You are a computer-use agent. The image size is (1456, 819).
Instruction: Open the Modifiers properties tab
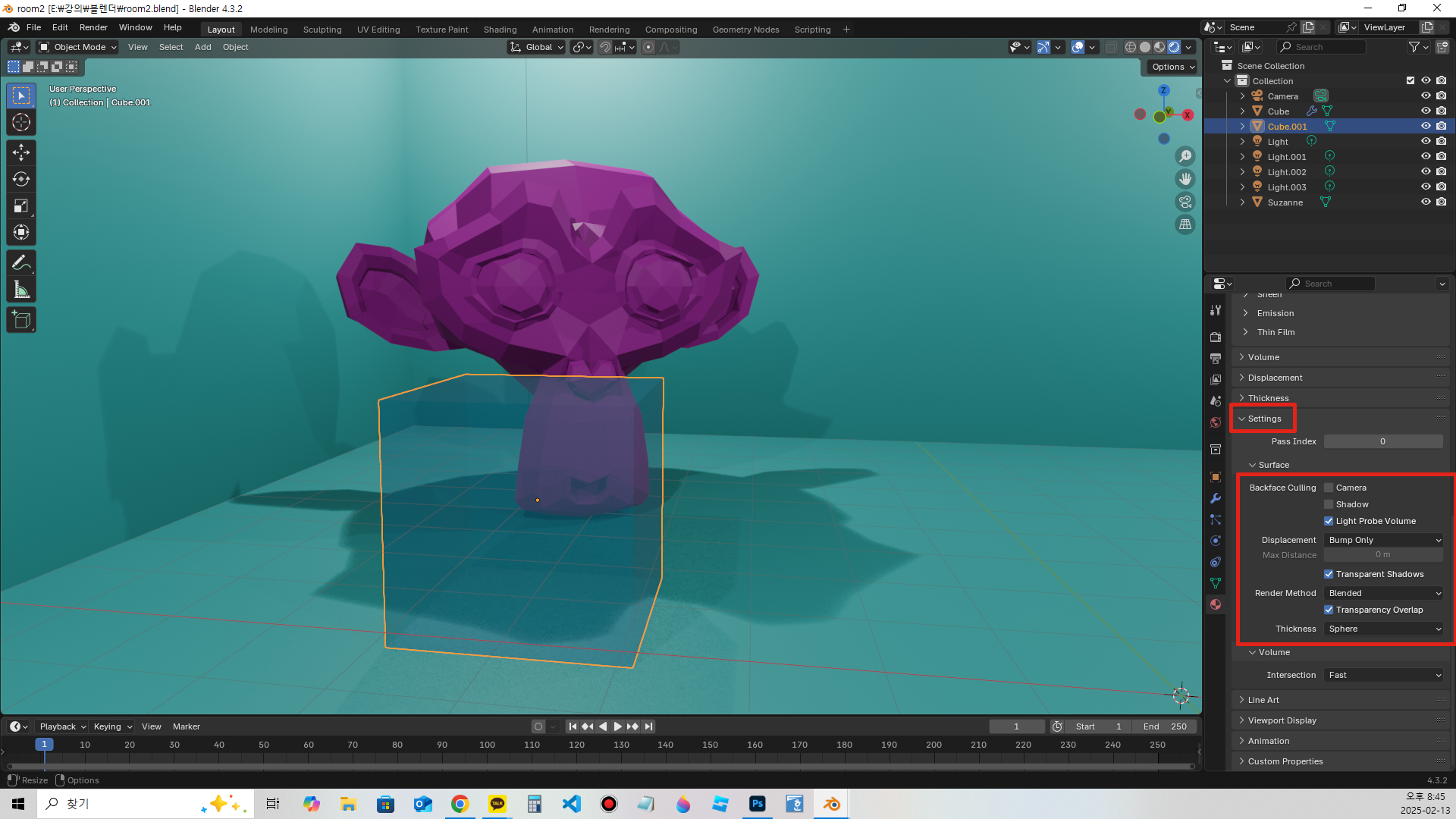tap(1216, 498)
